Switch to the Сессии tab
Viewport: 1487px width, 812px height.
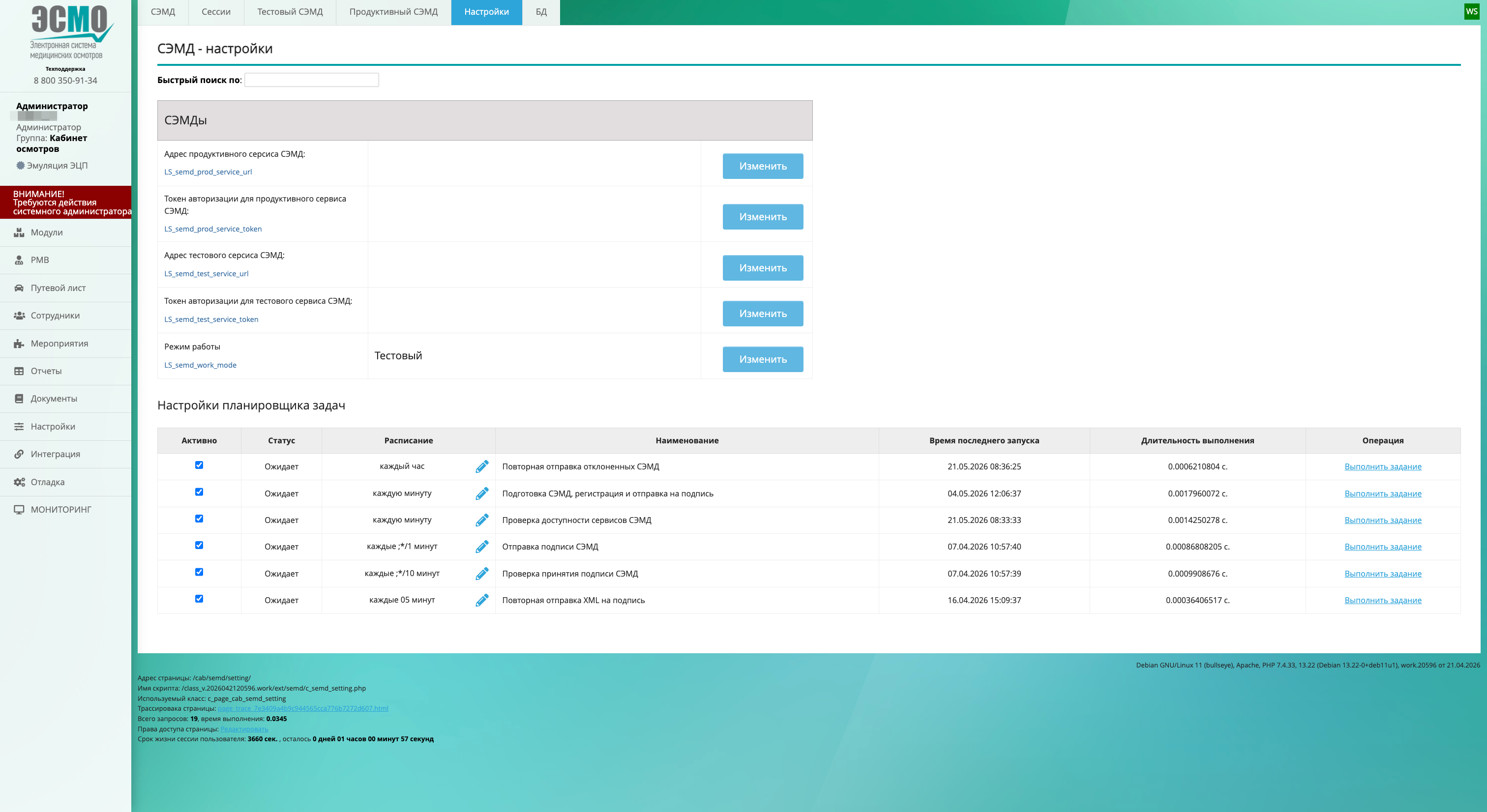tap(216, 12)
